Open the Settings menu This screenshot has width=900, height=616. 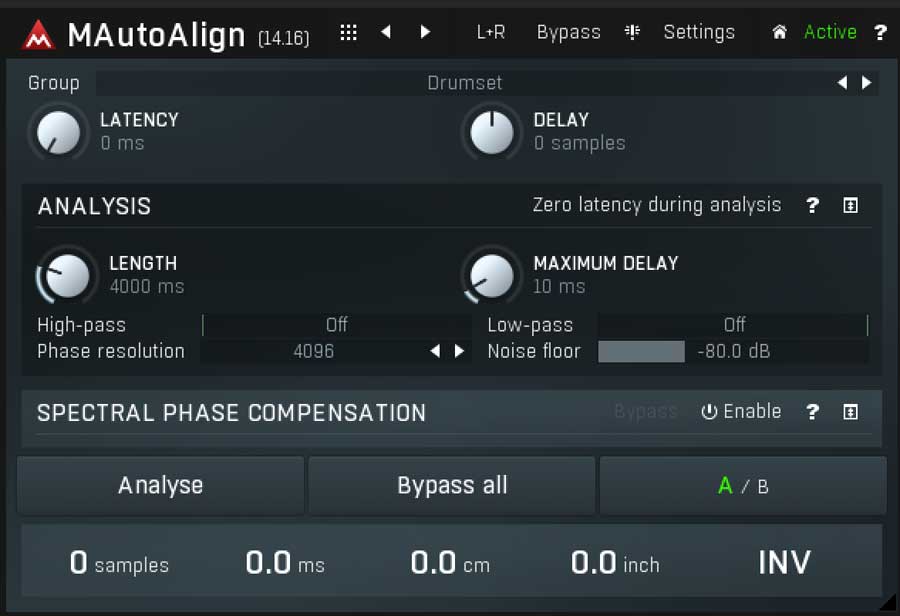[699, 32]
